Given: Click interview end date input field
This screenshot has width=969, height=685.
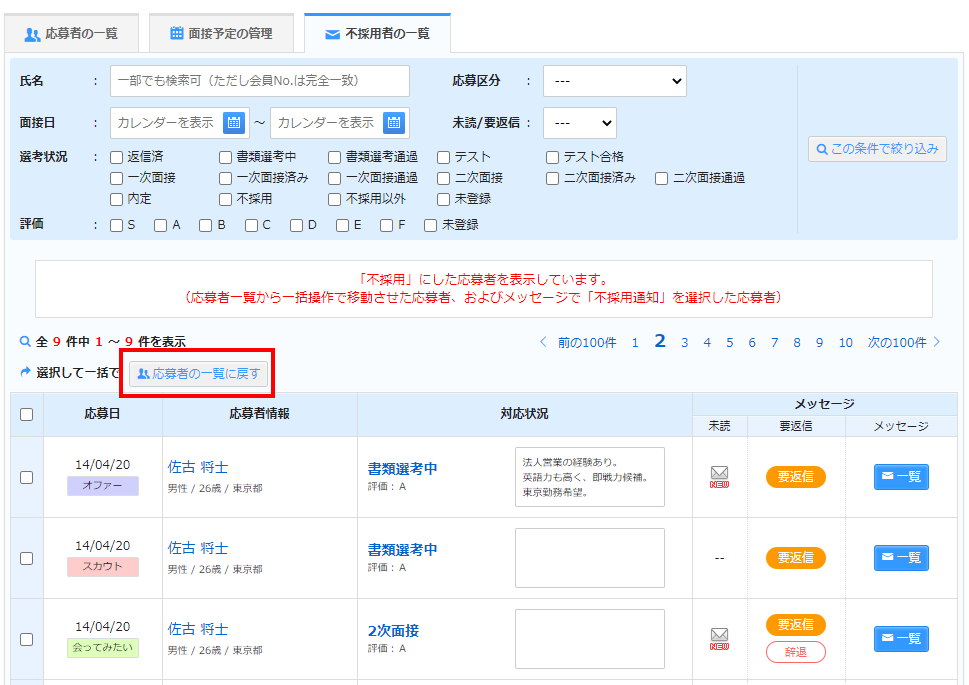Looking at the screenshot, I should pos(340,122).
